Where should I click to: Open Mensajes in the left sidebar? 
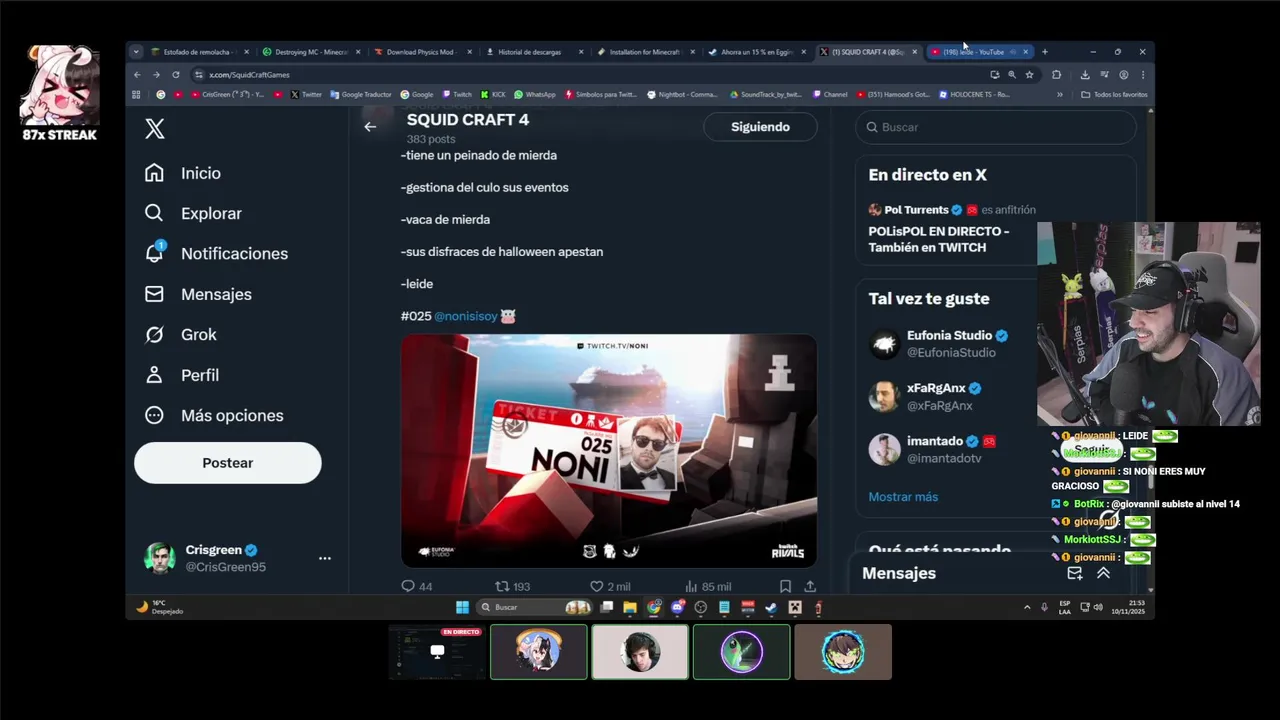[x=198, y=294]
